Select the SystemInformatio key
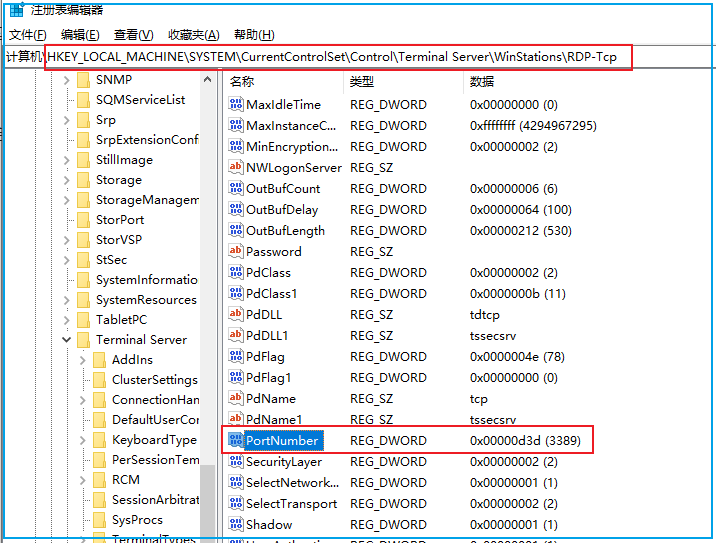The height and width of the screenshot is (543, 716). tap(147, 280)
